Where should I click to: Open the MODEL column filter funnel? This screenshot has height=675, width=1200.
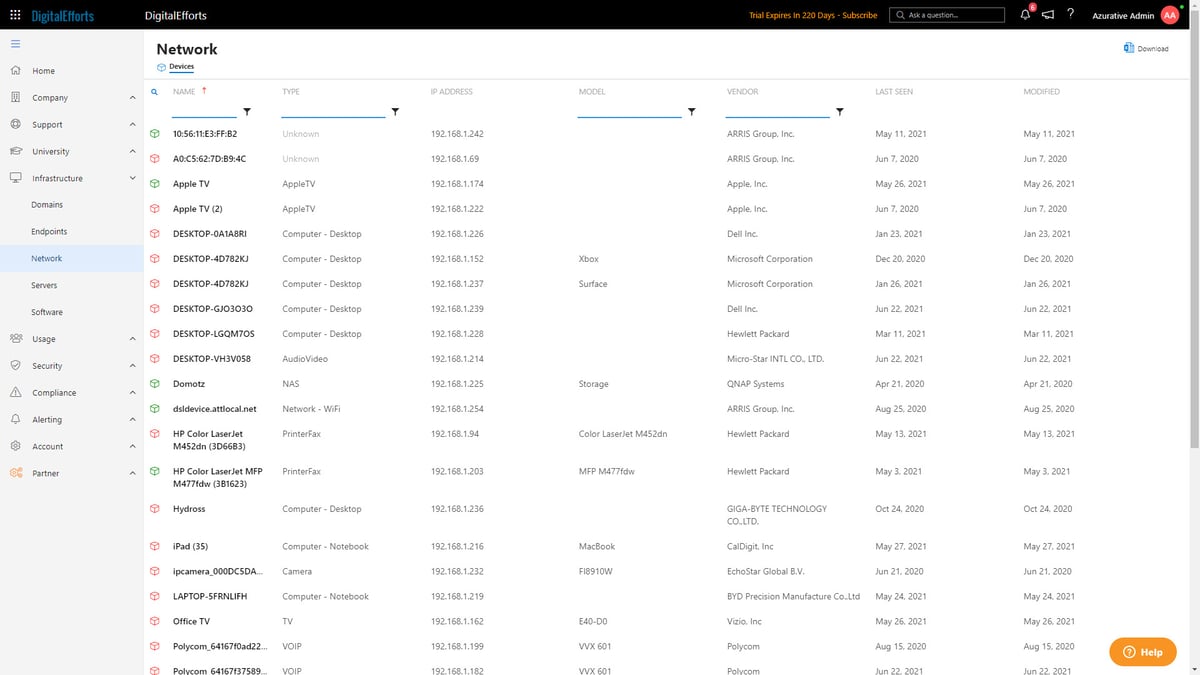(691, 112)
